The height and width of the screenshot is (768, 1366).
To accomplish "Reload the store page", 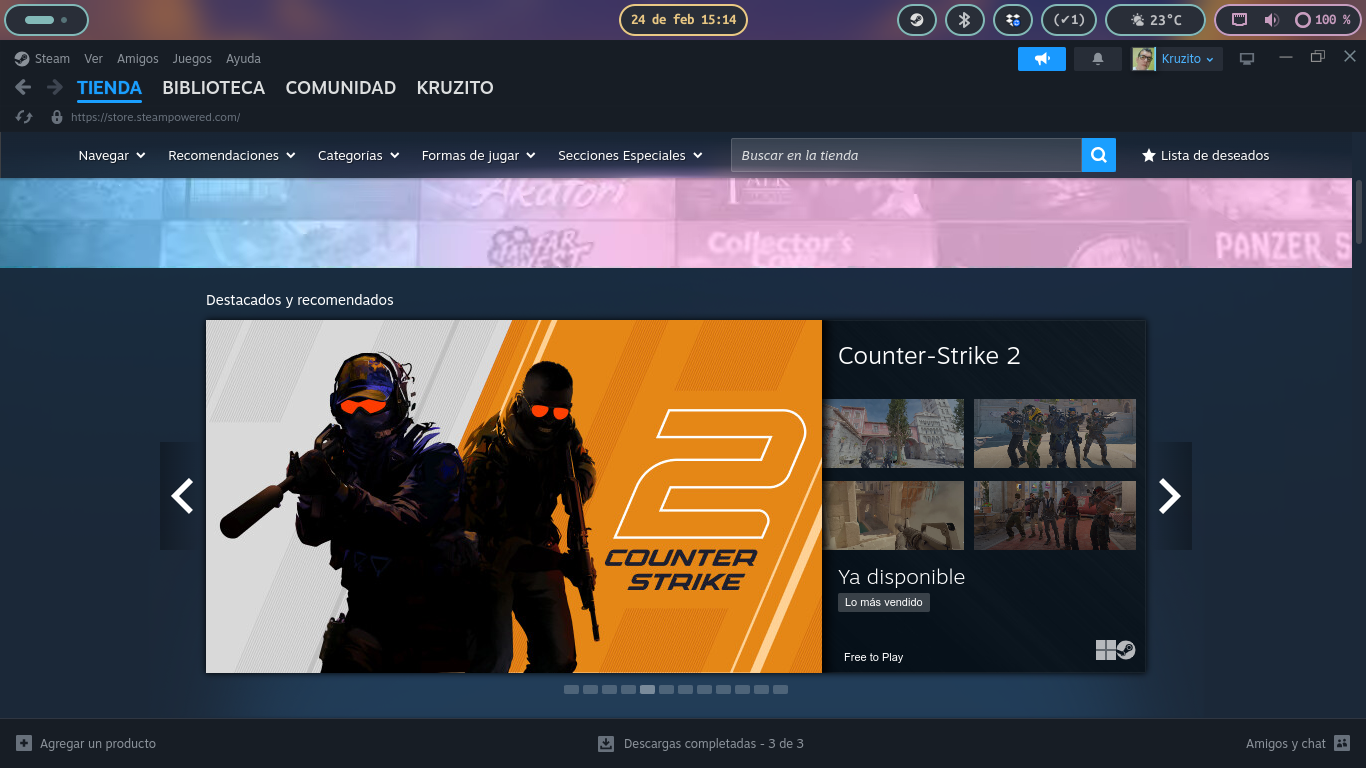I will tap(25, 117).
